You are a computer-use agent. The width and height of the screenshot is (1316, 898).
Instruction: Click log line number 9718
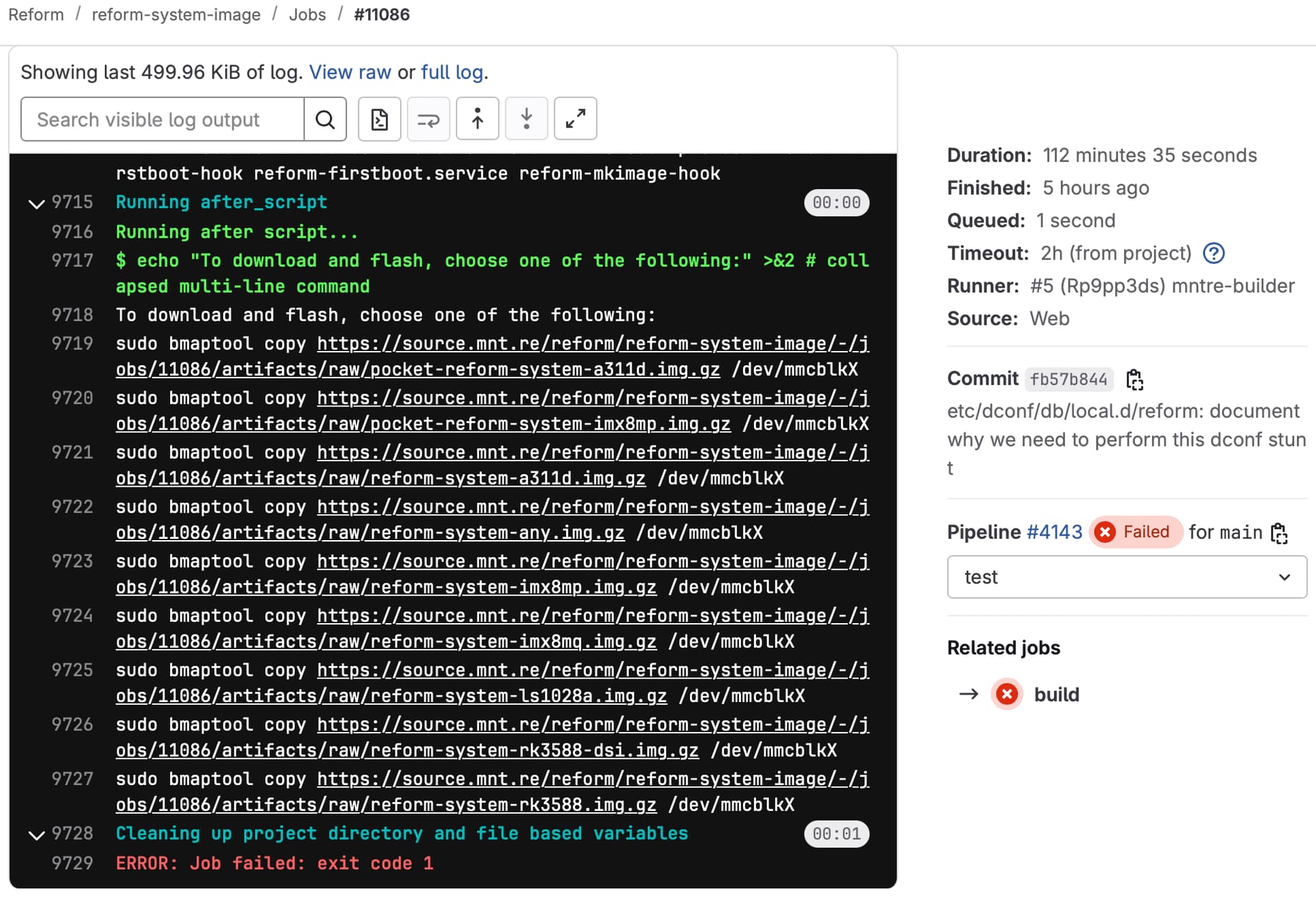point(72,315)
